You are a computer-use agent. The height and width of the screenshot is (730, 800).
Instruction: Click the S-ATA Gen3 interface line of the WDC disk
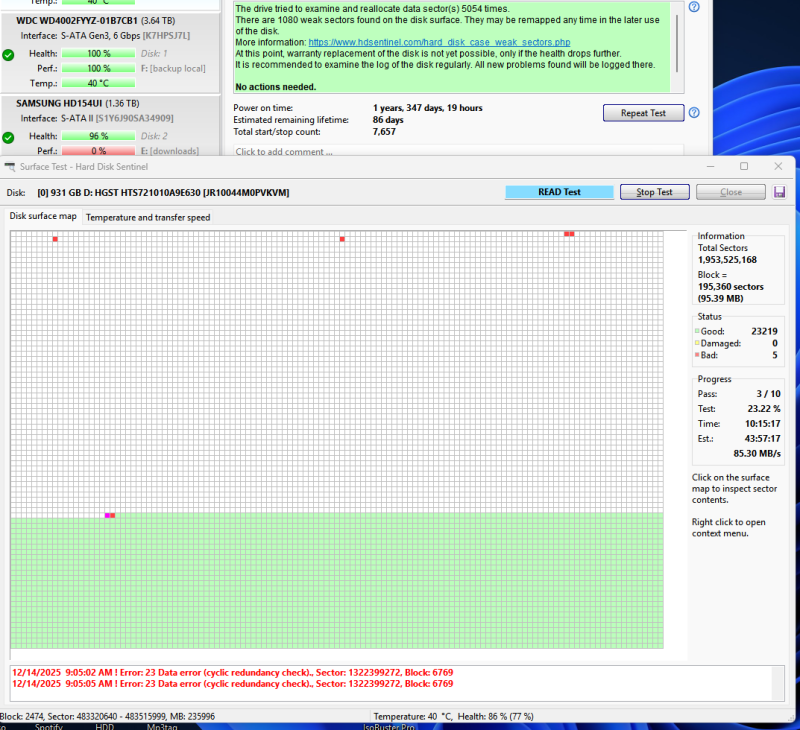coord(105,36)
